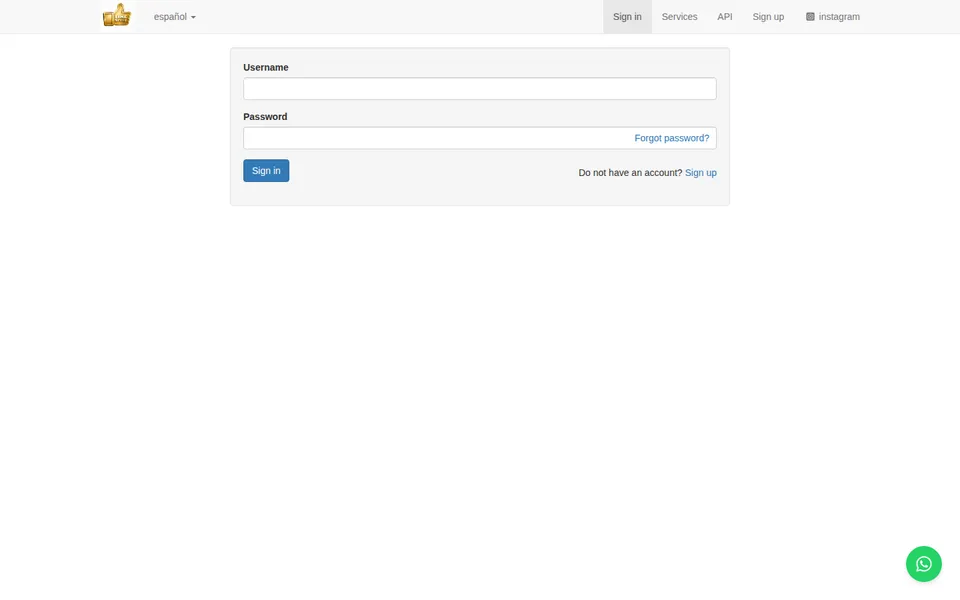This screenshot has height=600, width=960.
Task: Go to the API navbar item
Action: click(x=724, y=17)
